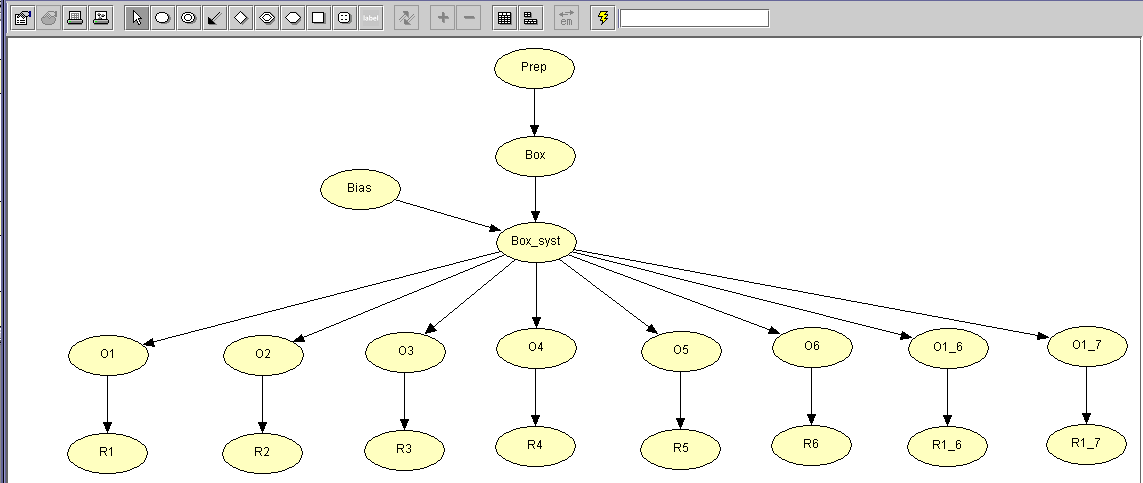The image size is (1143, 483).
Task: Click the minus collapse toolbar button
Action: (469, 18)
